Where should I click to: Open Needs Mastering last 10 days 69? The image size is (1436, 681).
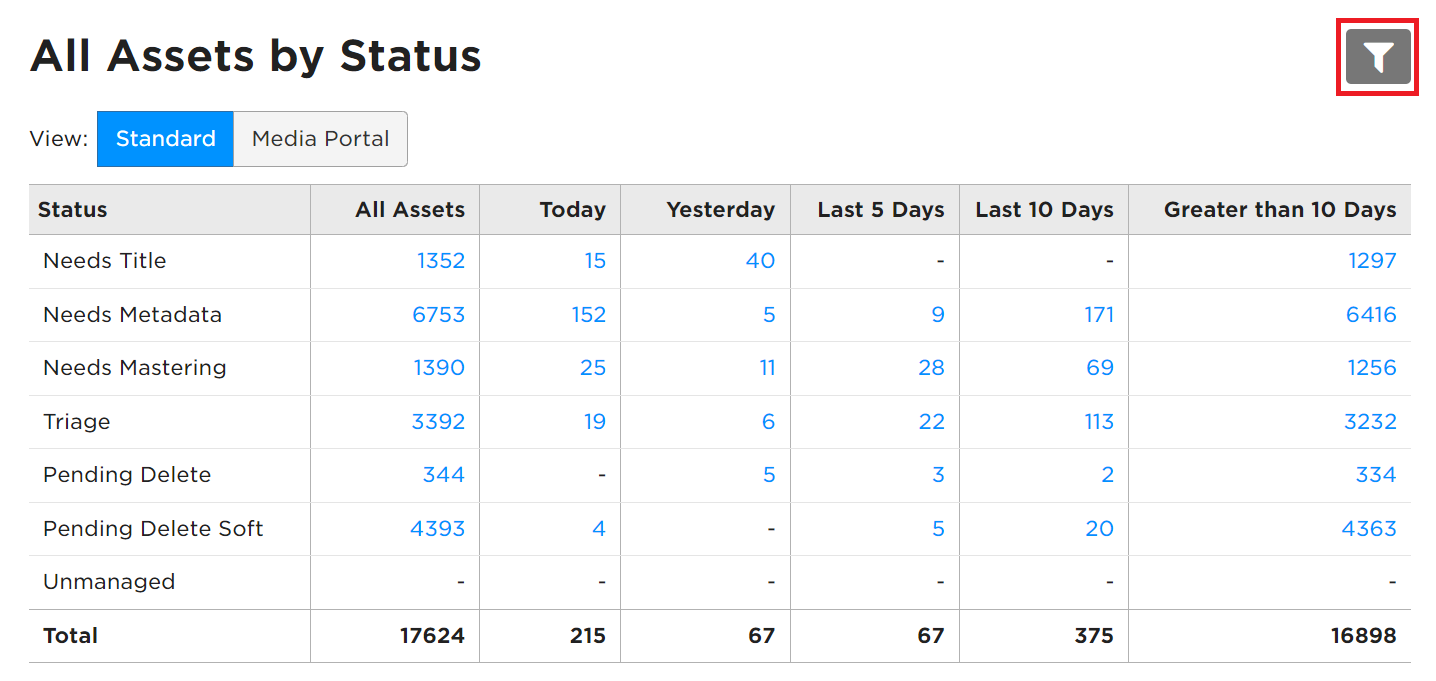pos(1100,368)
